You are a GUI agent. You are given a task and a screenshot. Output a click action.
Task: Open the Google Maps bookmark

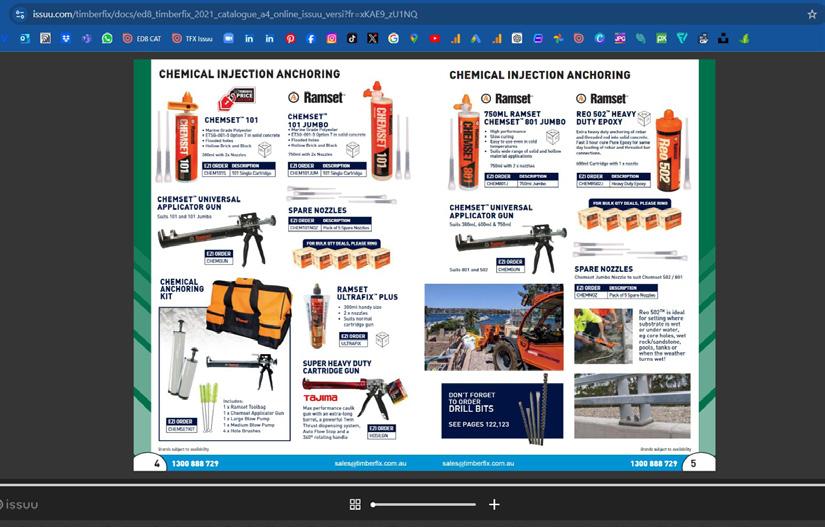(414, 38)
